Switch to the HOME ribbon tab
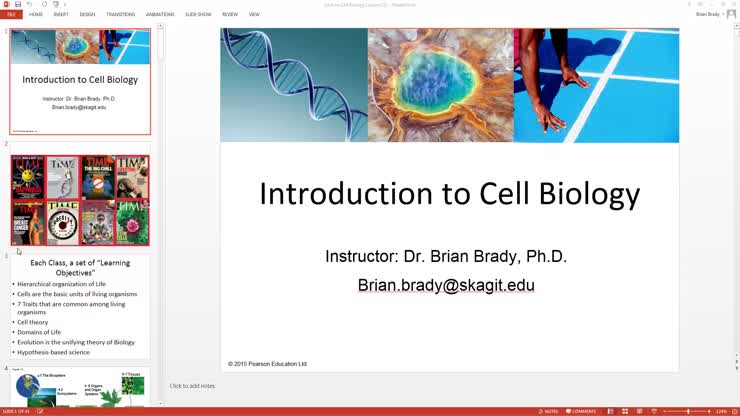 click(x=35, y=14)
